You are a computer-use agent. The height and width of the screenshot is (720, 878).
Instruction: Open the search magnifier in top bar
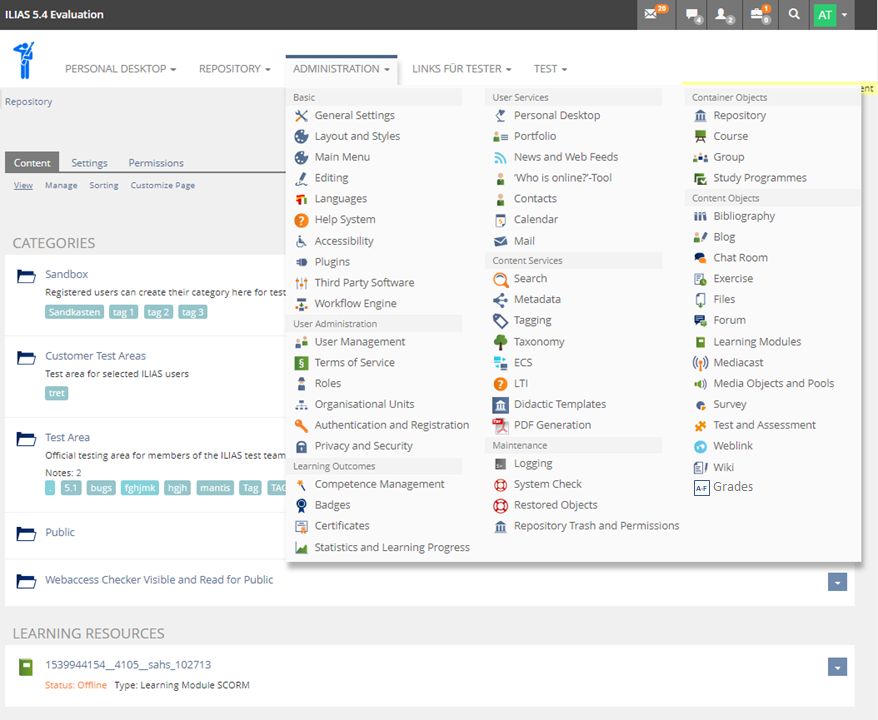tap(794, 15)
